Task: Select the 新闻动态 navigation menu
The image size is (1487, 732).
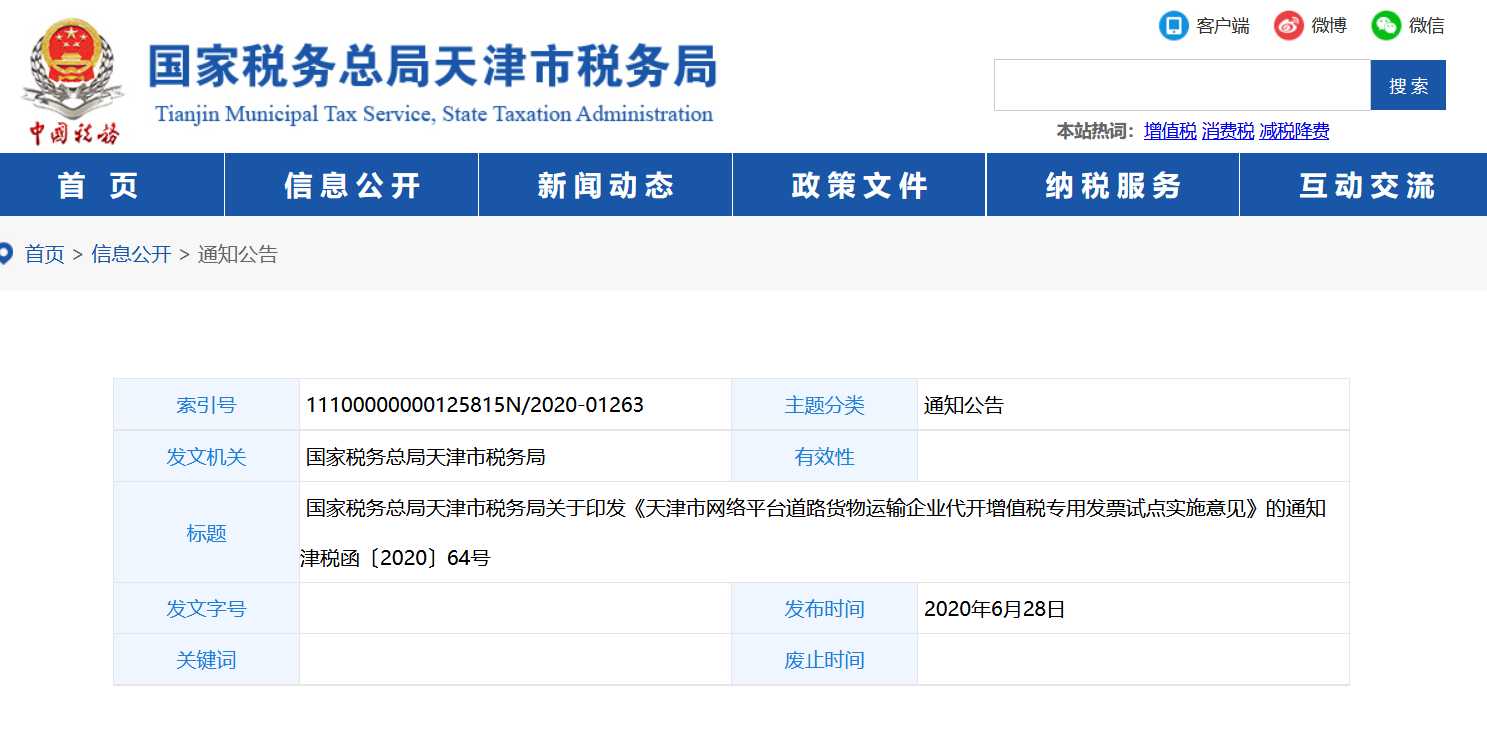Action: tap(606, 186)
